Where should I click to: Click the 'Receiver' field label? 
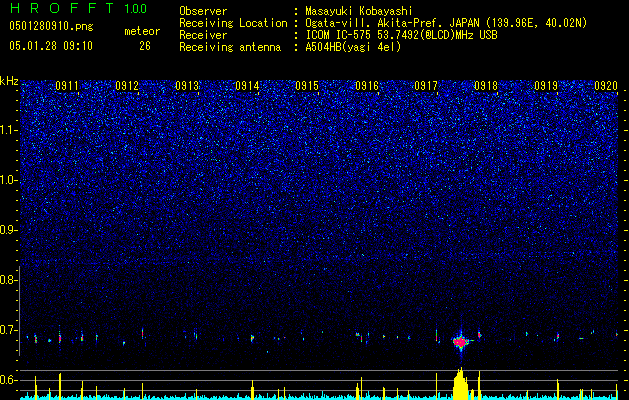click(203, 35)
